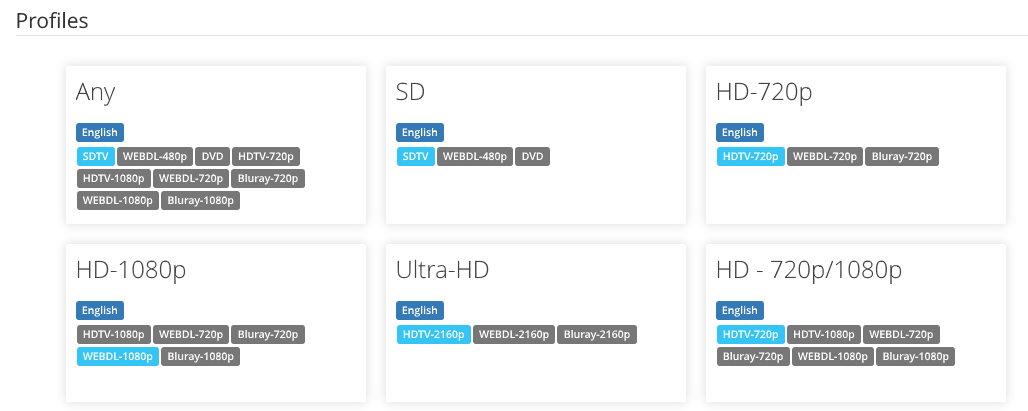1028x411 pixels.
Task: Click WEBDL-720p tag in HD - 720p/1080p profile
Action: tap(901, 335)
